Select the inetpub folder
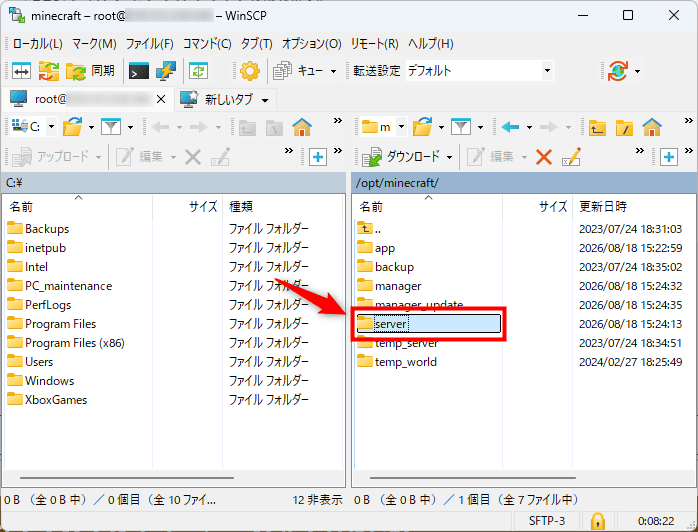Image resolution: width=698 pixels, height=532 pixels. pyautogui.click(x=37, y=248)
